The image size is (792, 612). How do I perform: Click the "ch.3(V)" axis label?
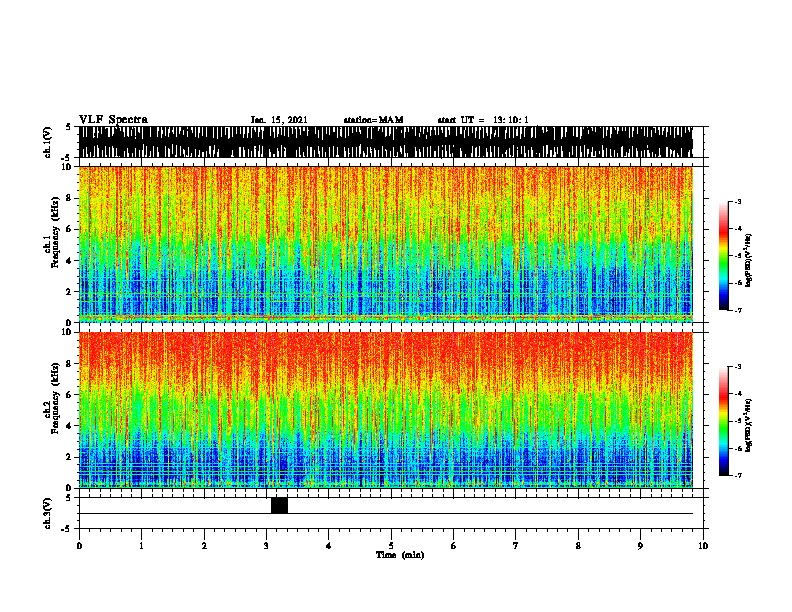tap(48, 513)
